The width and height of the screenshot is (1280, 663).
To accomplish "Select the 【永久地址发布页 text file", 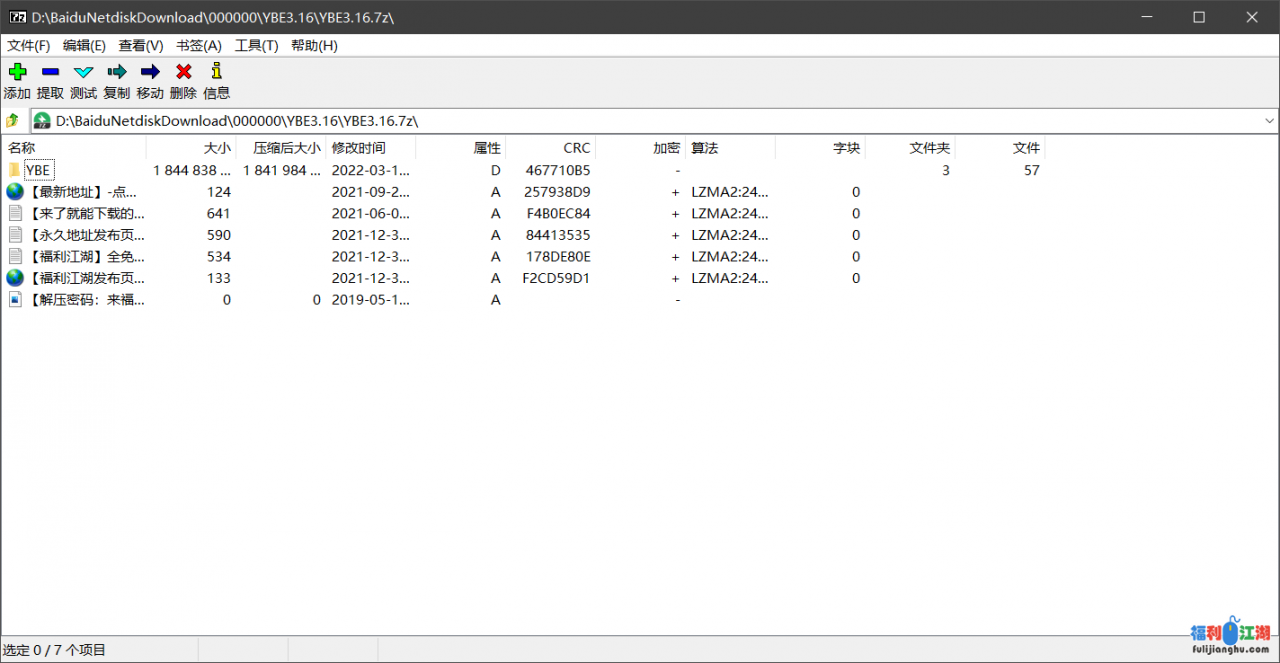I will 86,235.
